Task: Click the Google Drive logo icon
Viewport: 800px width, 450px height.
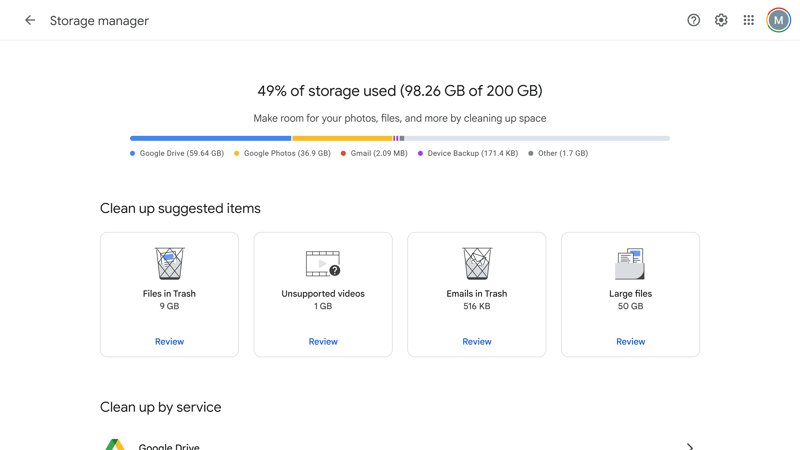Action: (115, 444)
